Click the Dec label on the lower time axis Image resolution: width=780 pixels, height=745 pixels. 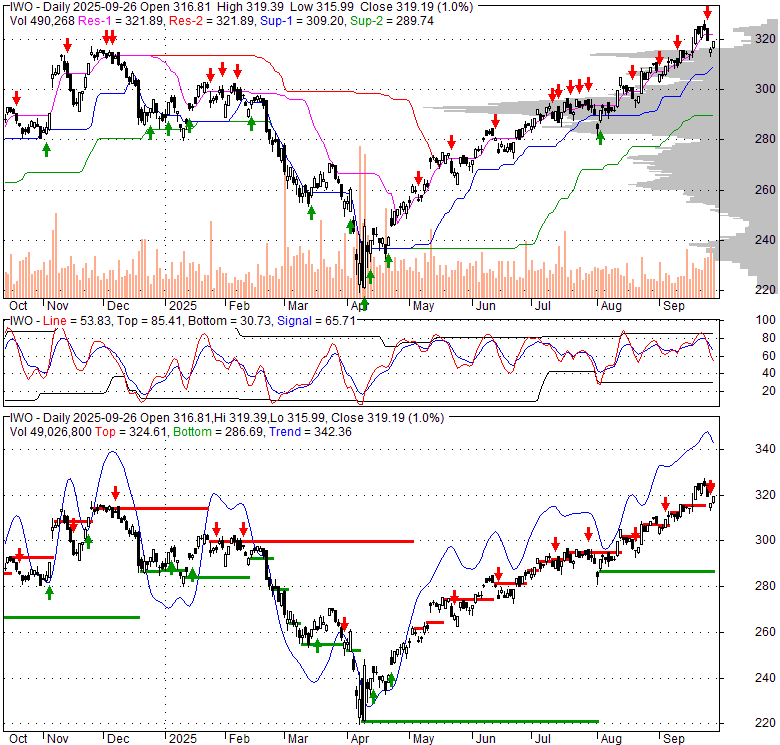[118, 739]
